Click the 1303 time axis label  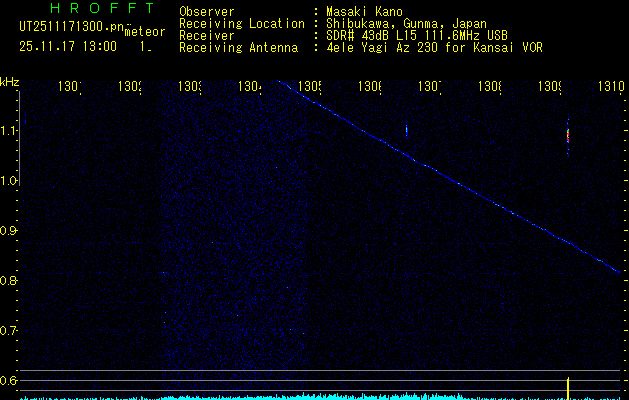[x=190, y=86]
